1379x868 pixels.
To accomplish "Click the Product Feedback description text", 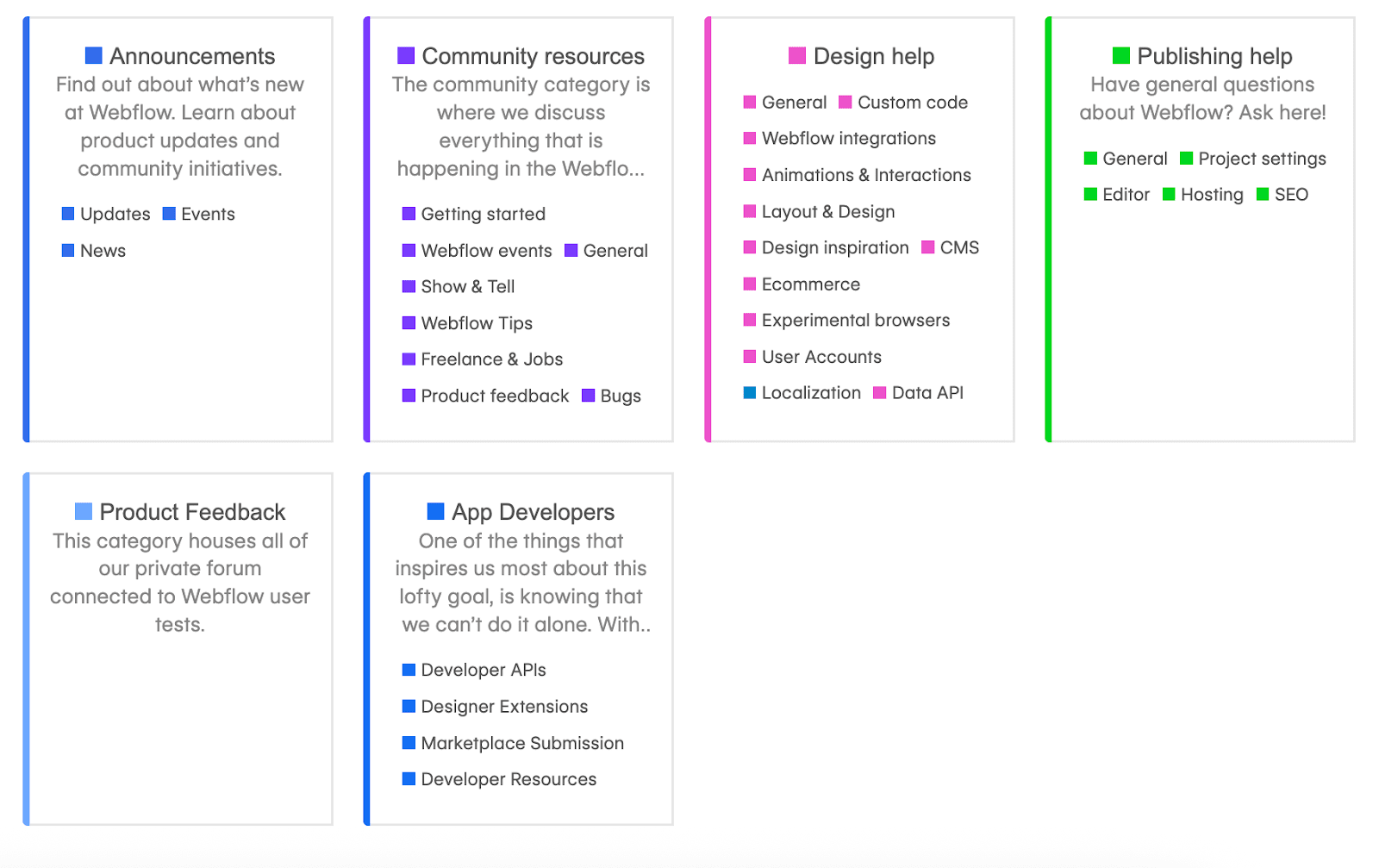I will 180,583.
